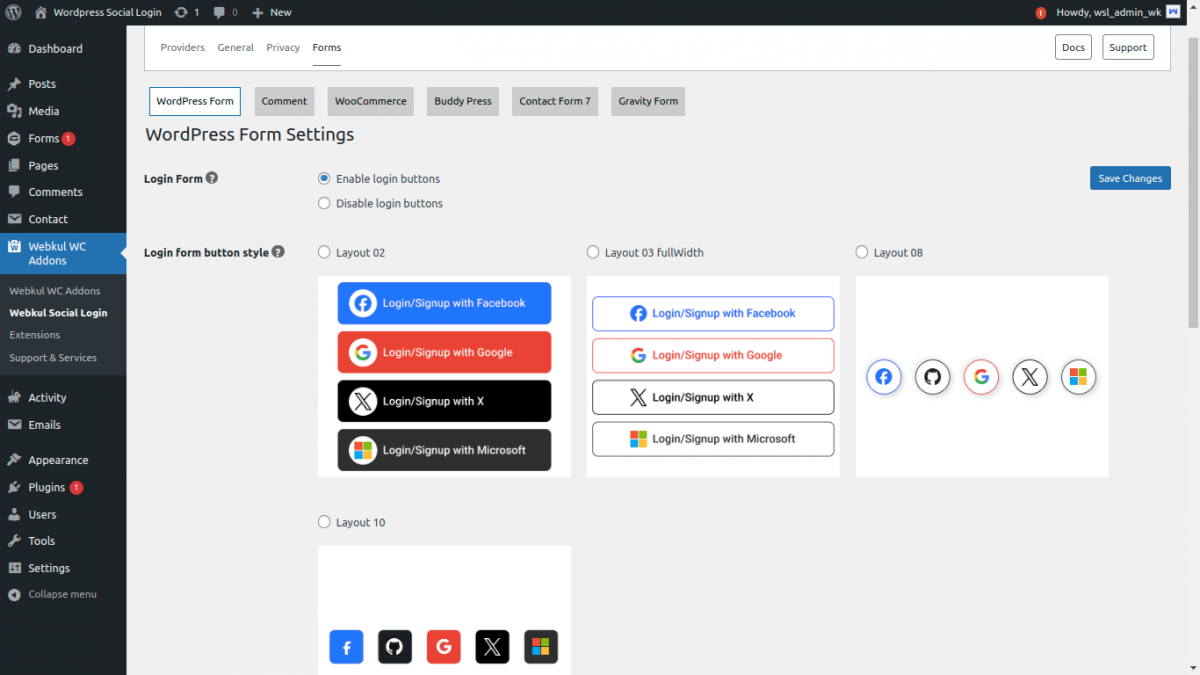Choose Layout 03 fullWidth radio option
The image size is (1200, 675).
[593, 252]
